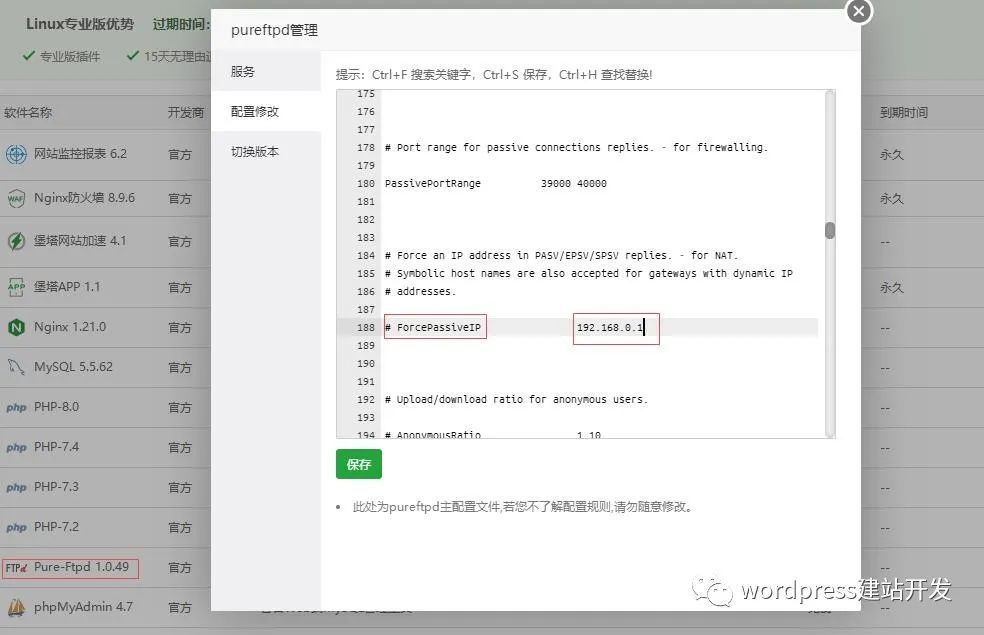Click the pureftpd管理 dialog title
This screenshot has height=635, width=984.
(x=274, y=30)
